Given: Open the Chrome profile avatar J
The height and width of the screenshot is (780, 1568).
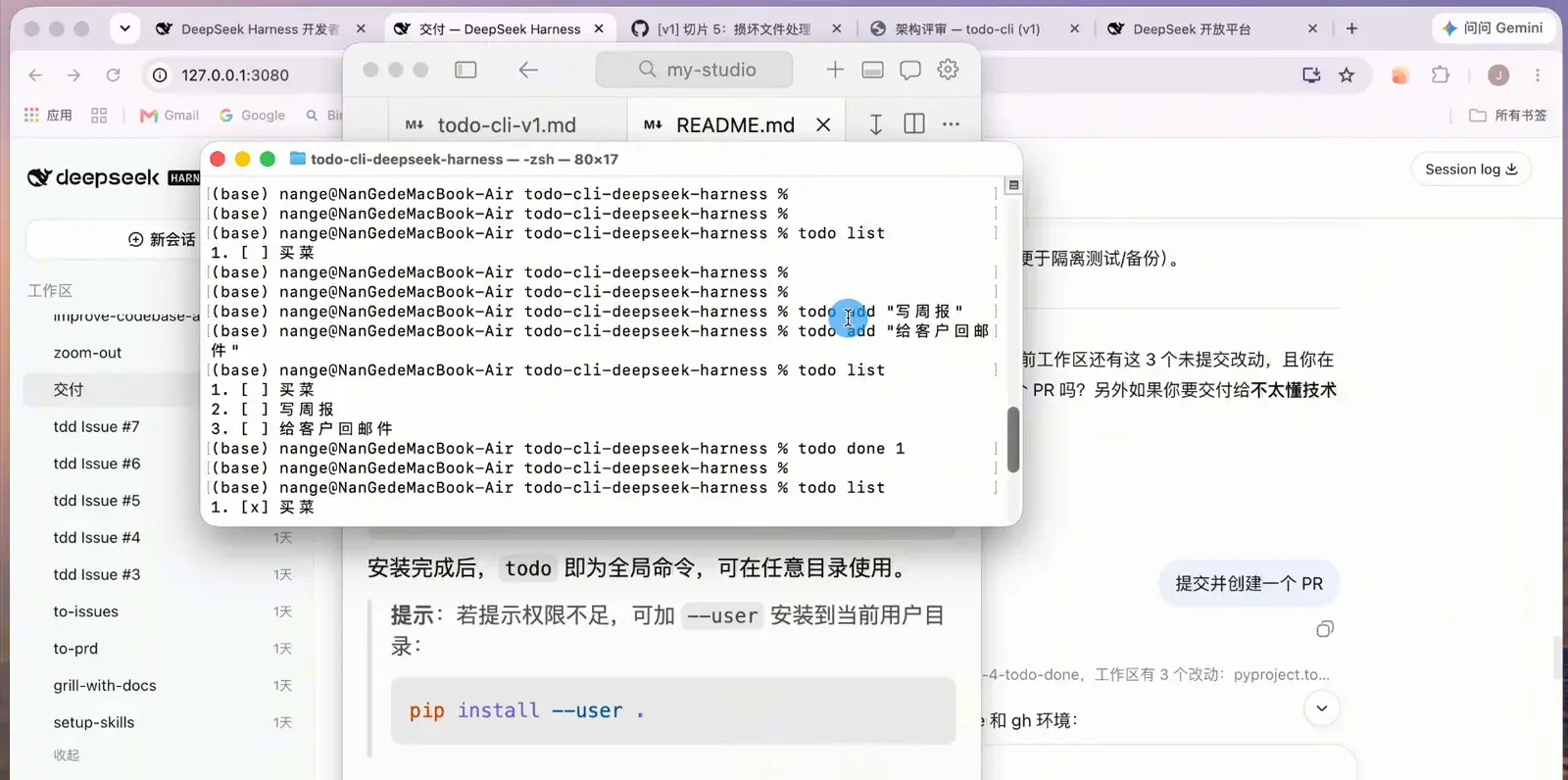Looking at the screenshot, I should point(1497,74).
